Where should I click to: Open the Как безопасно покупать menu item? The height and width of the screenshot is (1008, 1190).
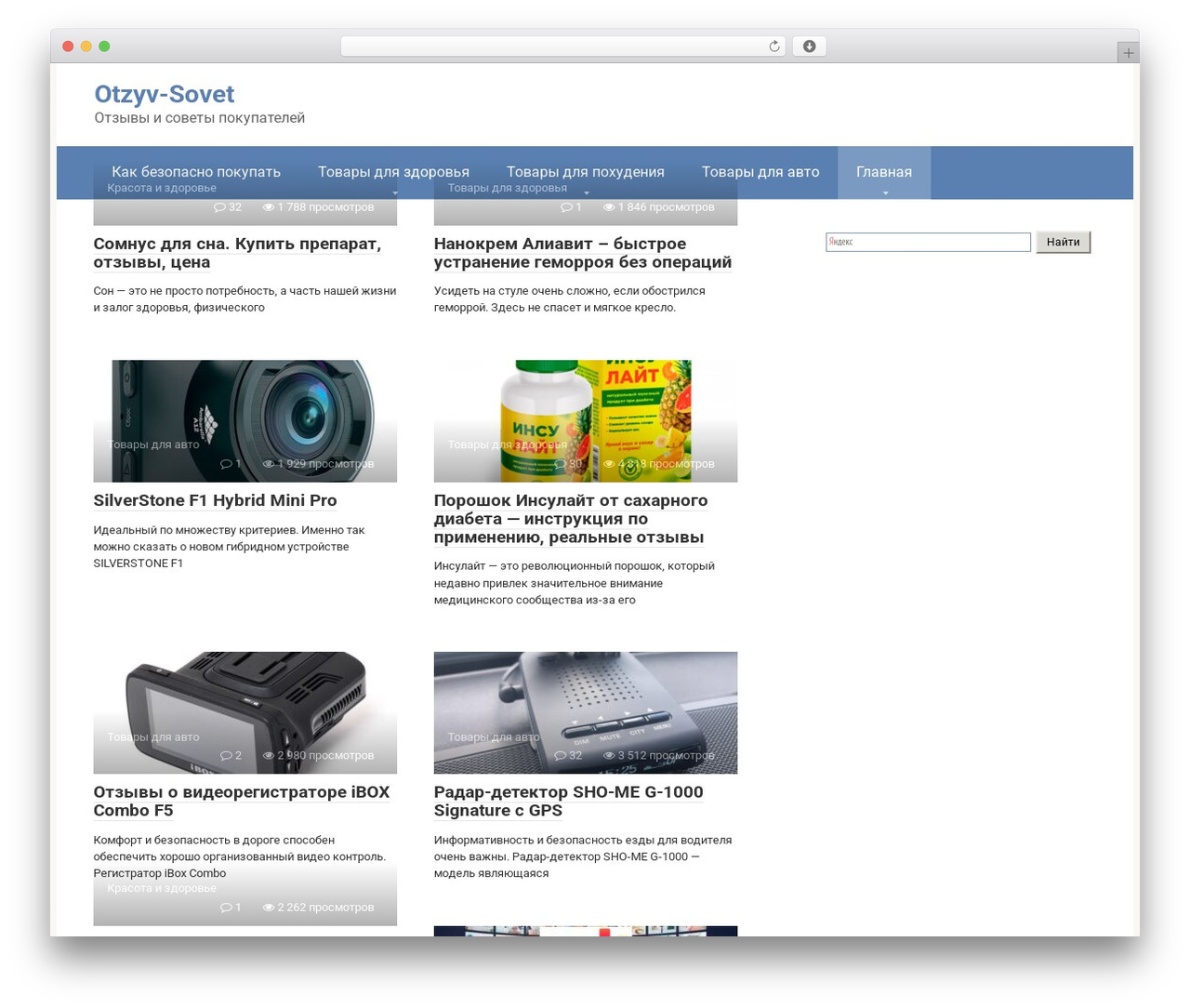point(196,172)
